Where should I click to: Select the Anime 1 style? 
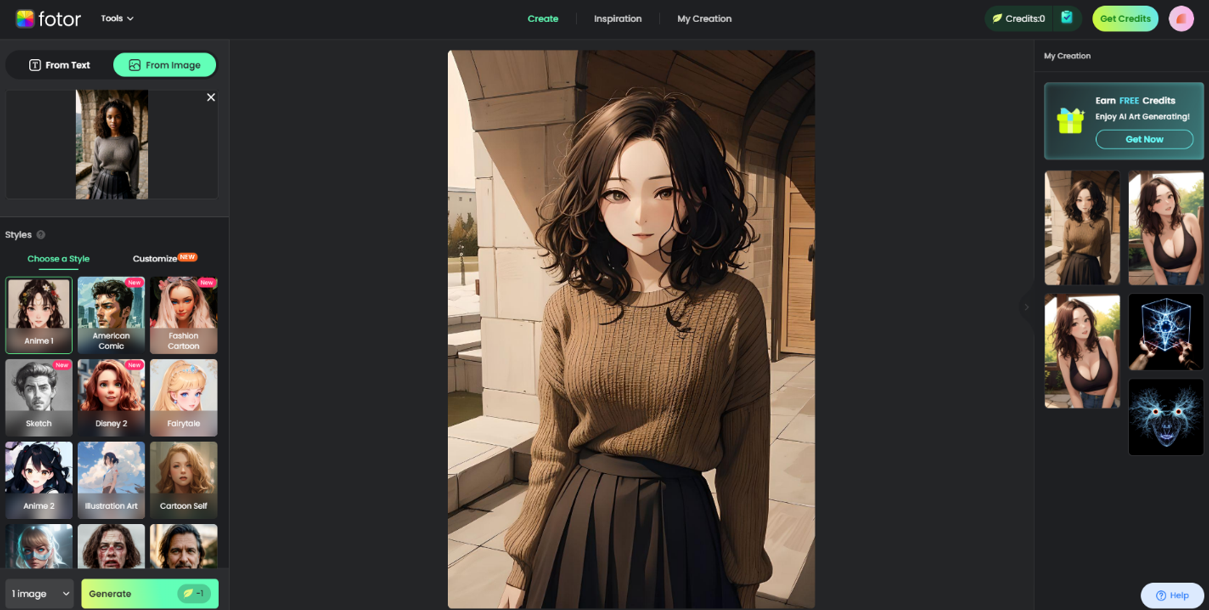click(38, 315)
